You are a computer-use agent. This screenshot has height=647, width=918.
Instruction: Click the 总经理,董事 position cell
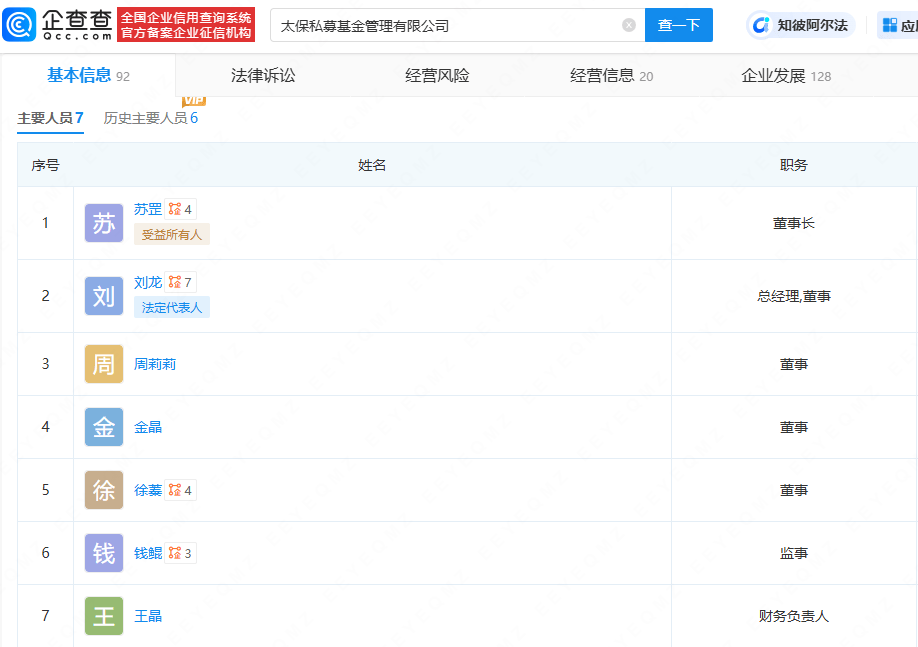[x=794, y=296]
